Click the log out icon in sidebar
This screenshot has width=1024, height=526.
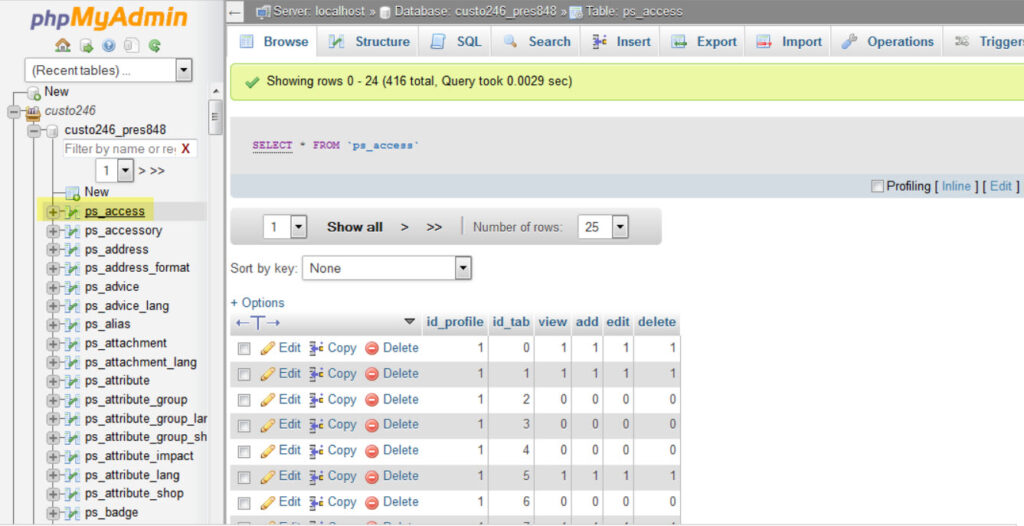pos(86,45)
